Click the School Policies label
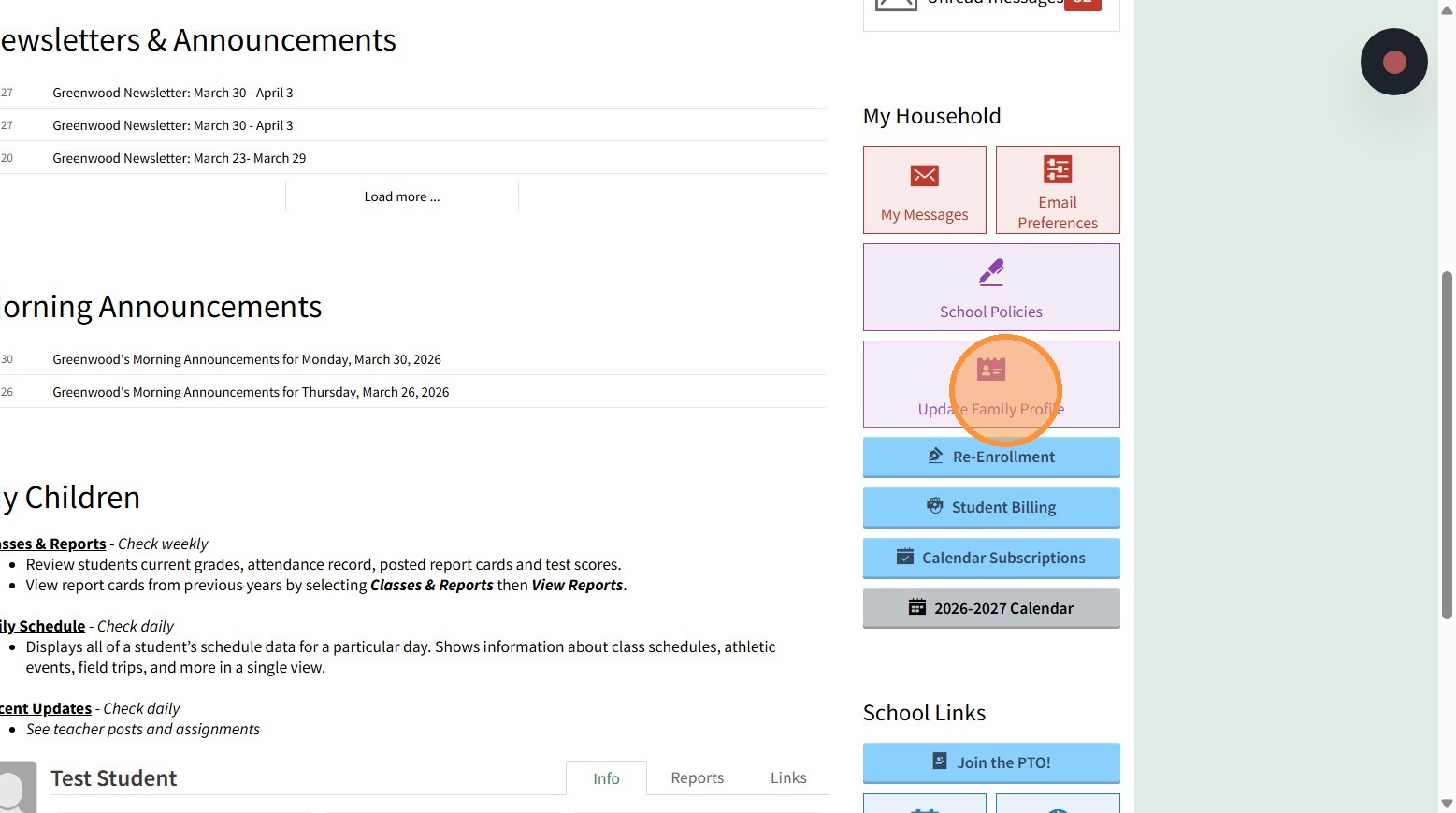The image size is (1456, 813). tap(991, 312)
